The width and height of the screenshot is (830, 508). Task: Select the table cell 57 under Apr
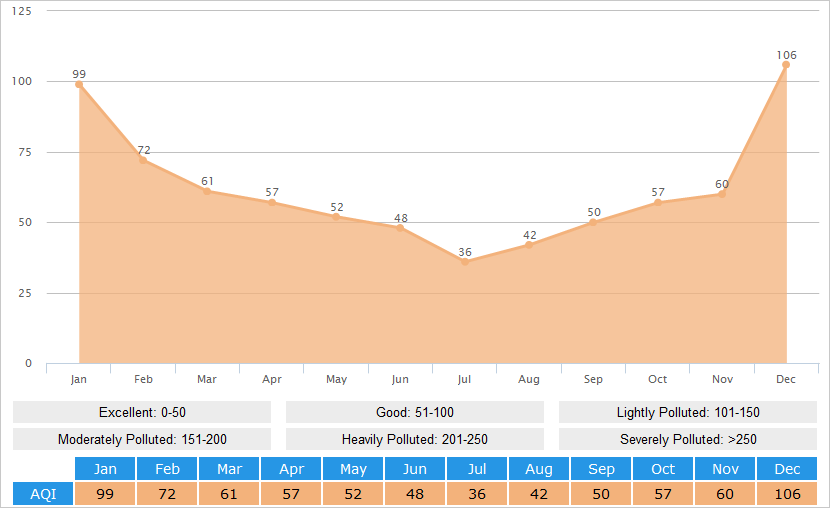(291, 494)
